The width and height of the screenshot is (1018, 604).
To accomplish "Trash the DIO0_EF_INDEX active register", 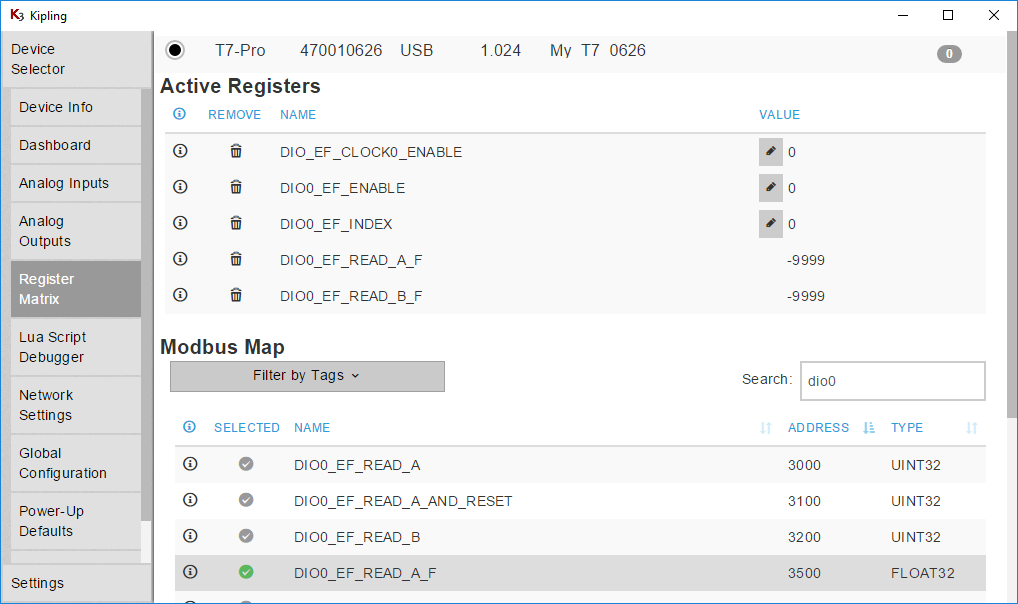I will tap(236, 223).
